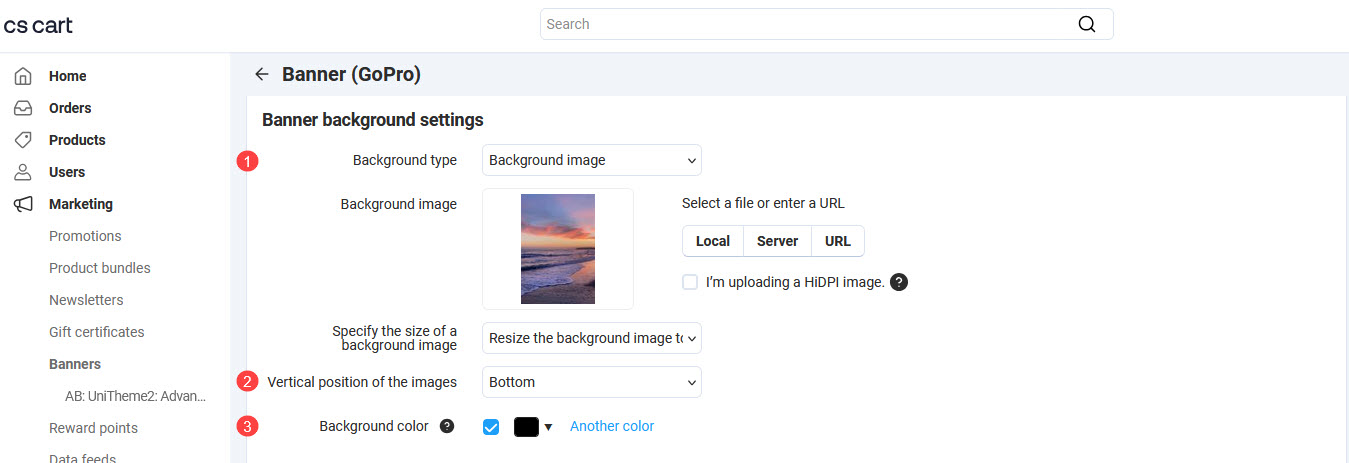Open Gift certificates in the sidebar
The height and width of the screenshot is (463, 1349).
click(97, 332)
